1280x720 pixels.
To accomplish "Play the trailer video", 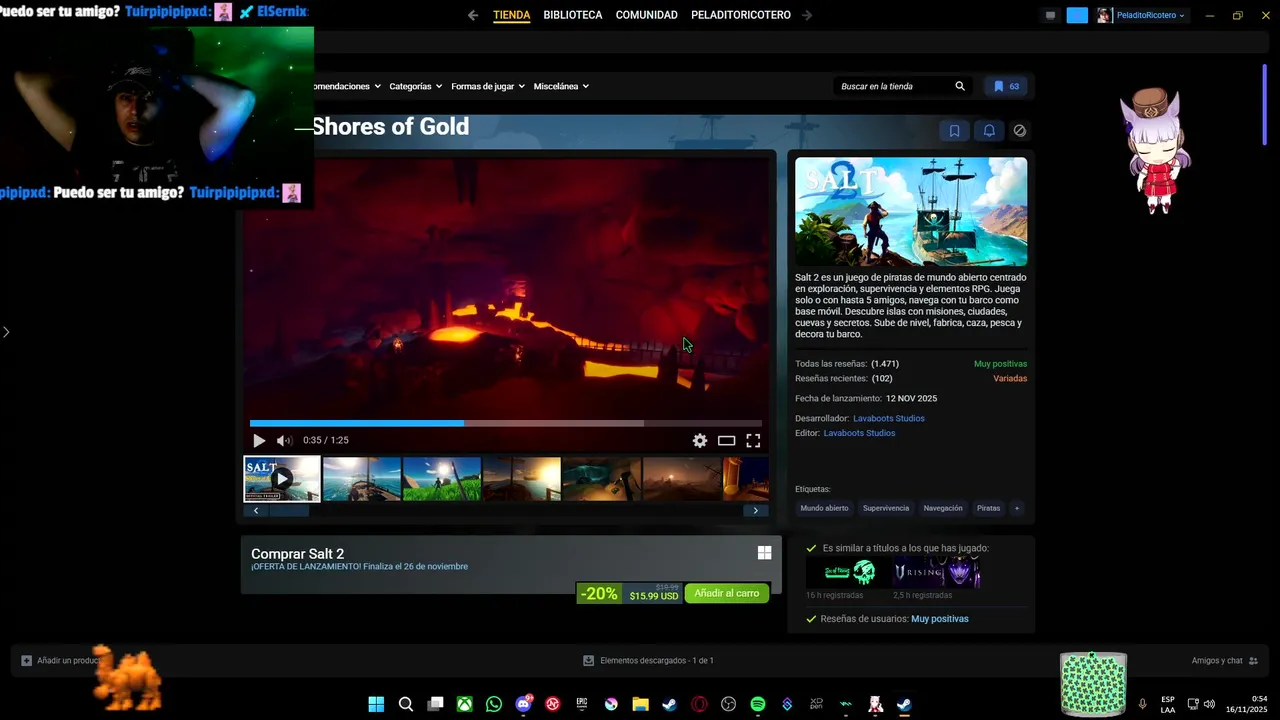I will click(259, 440).
